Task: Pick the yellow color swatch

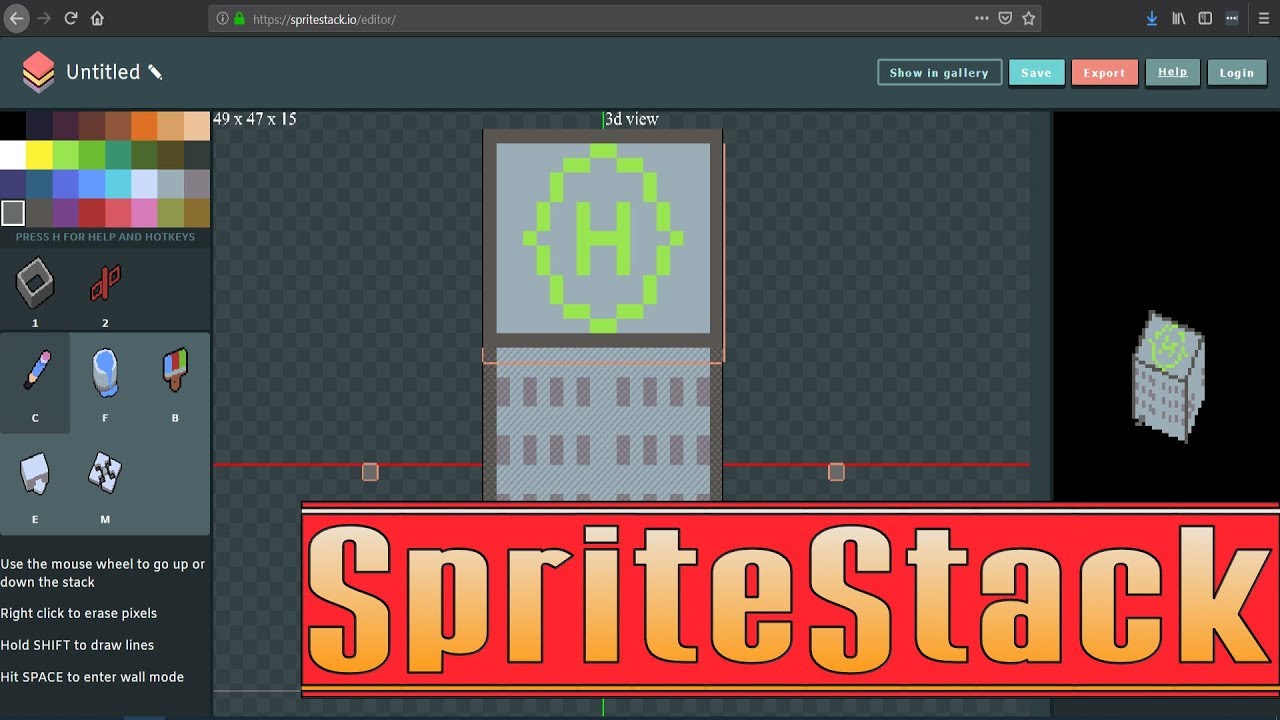Action: click(x=39, y=155)
